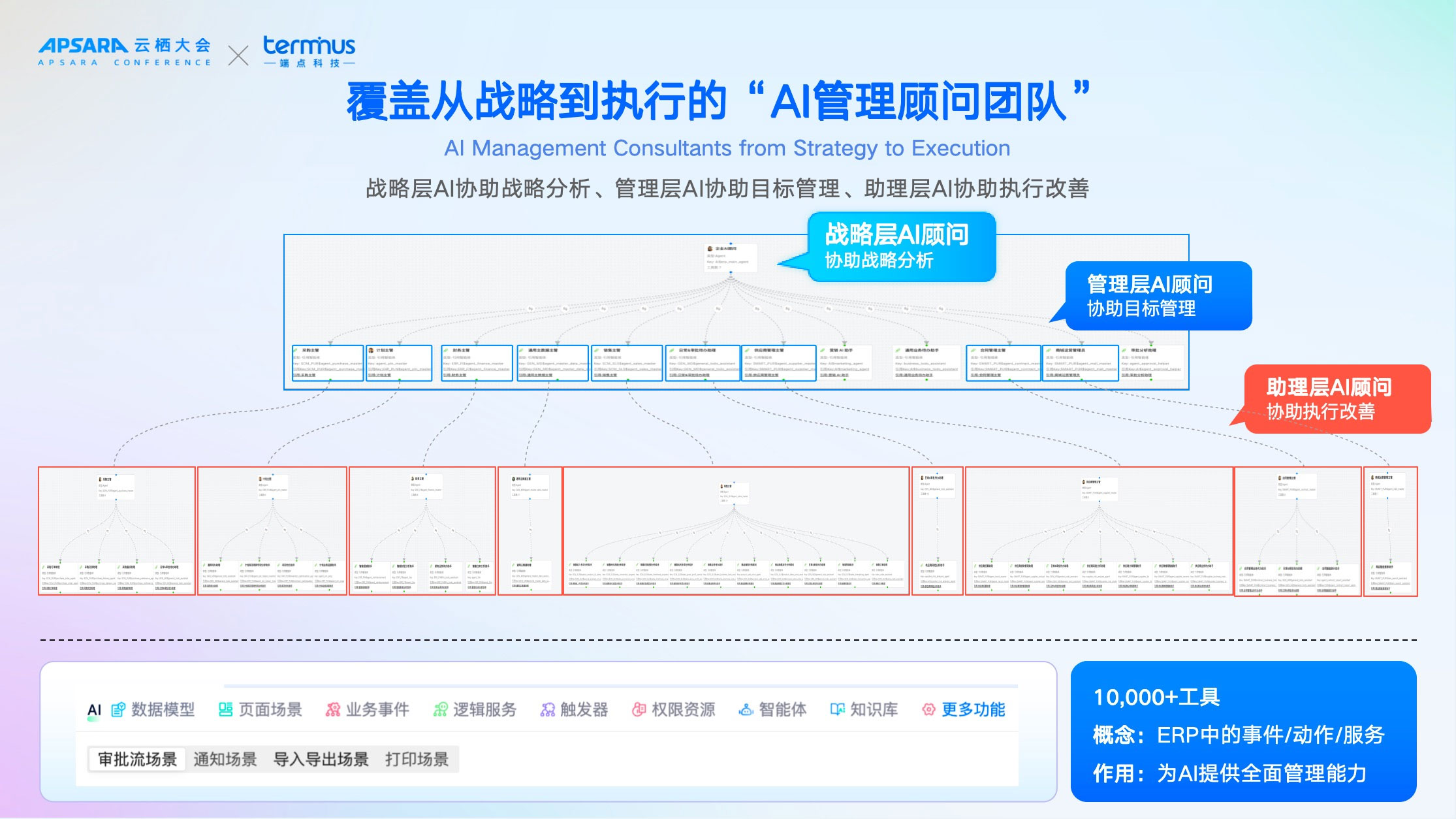The image size is (1456, 819).
Task: Click the 更多功能 gear icon
Action: click(928, 710)
